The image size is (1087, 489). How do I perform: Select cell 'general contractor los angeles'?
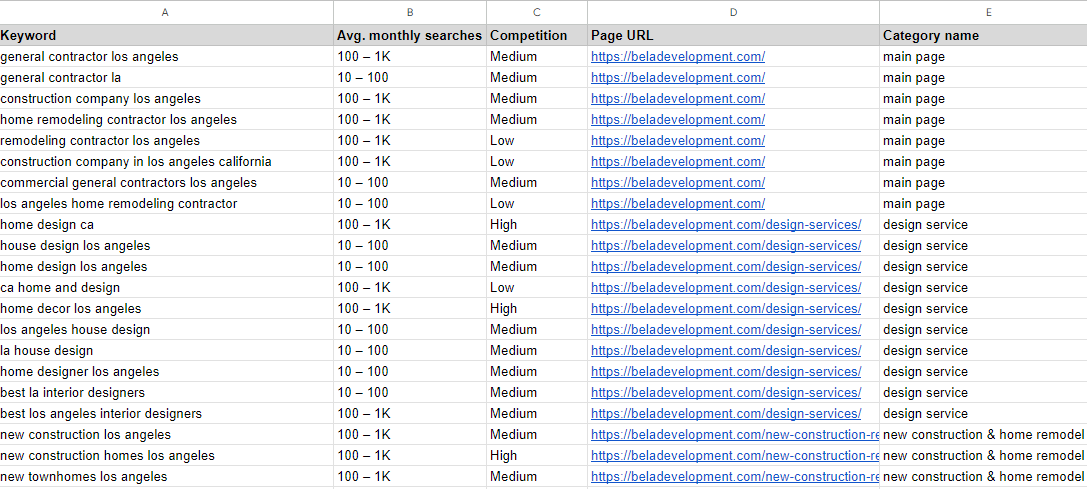click(x=166, y=57)
